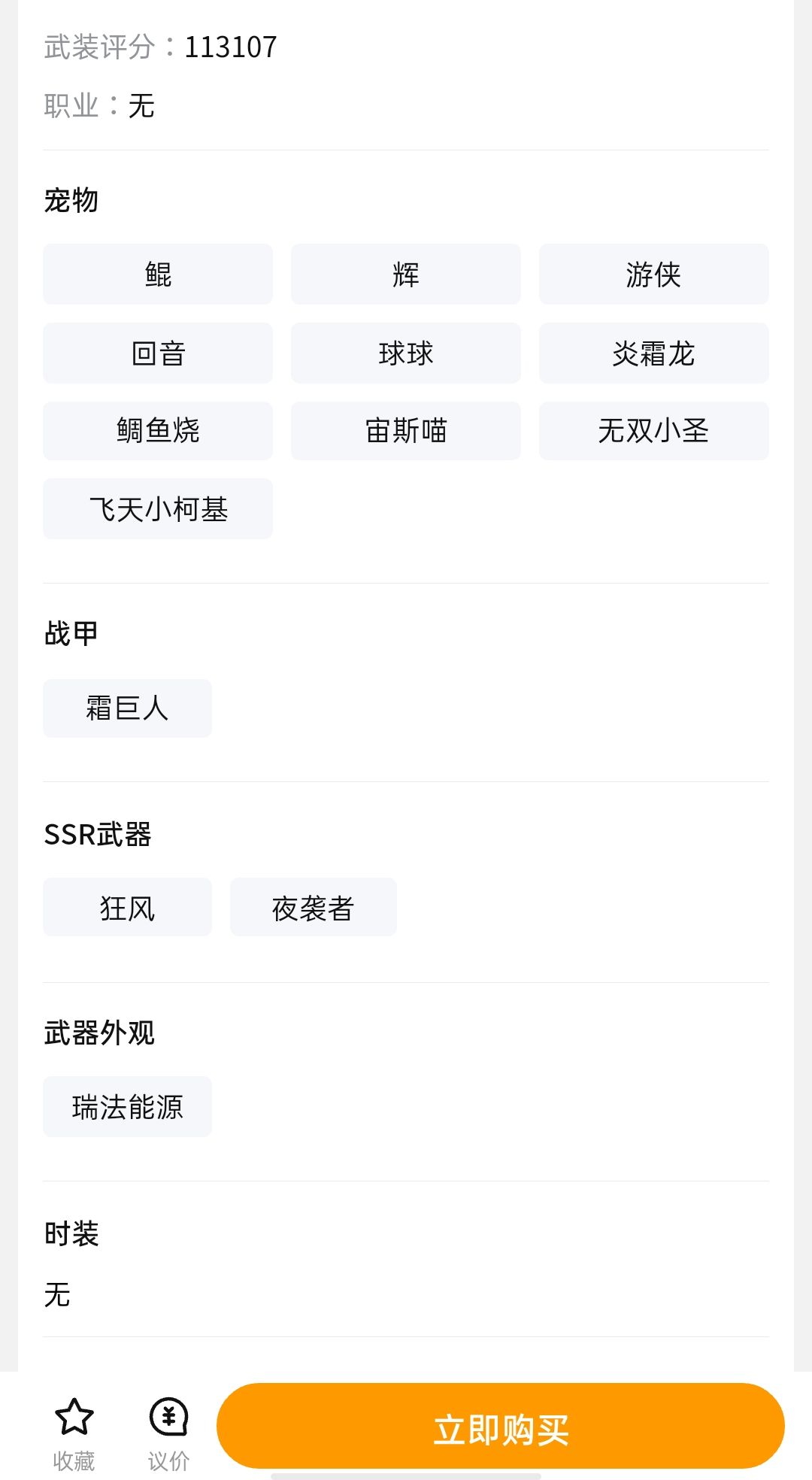Tap the 狂风 SSR weapon tag
The height and width of the screenshot is (1480, 812).
[127, 908]
